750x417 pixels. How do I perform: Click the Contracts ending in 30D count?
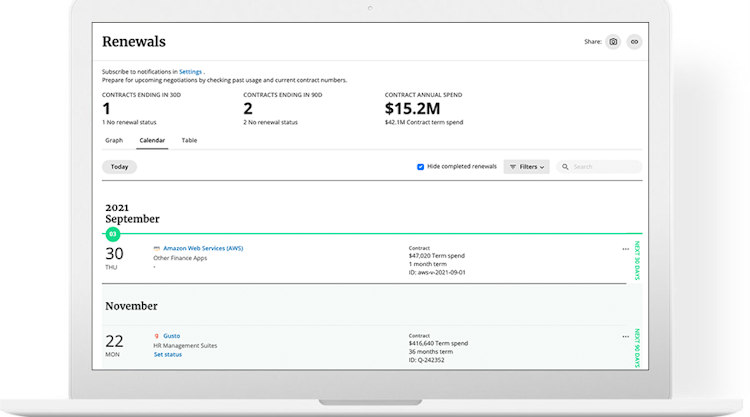coord(106,109)
